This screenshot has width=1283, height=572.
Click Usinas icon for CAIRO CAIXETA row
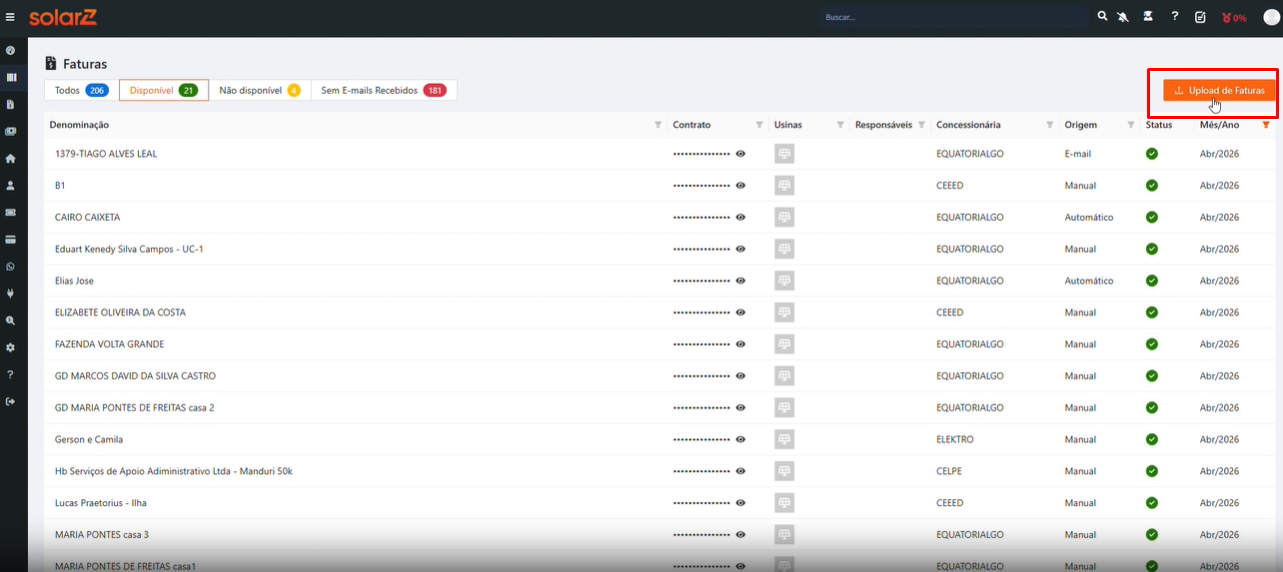click(x=784, y=217)
